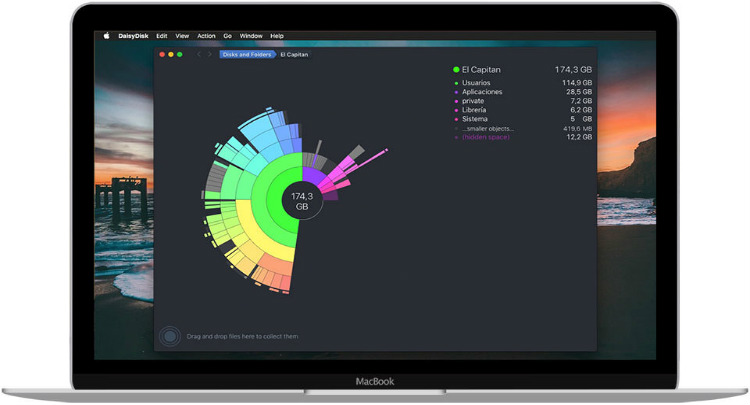Click the 28,5 GB size value

(579, 92)
